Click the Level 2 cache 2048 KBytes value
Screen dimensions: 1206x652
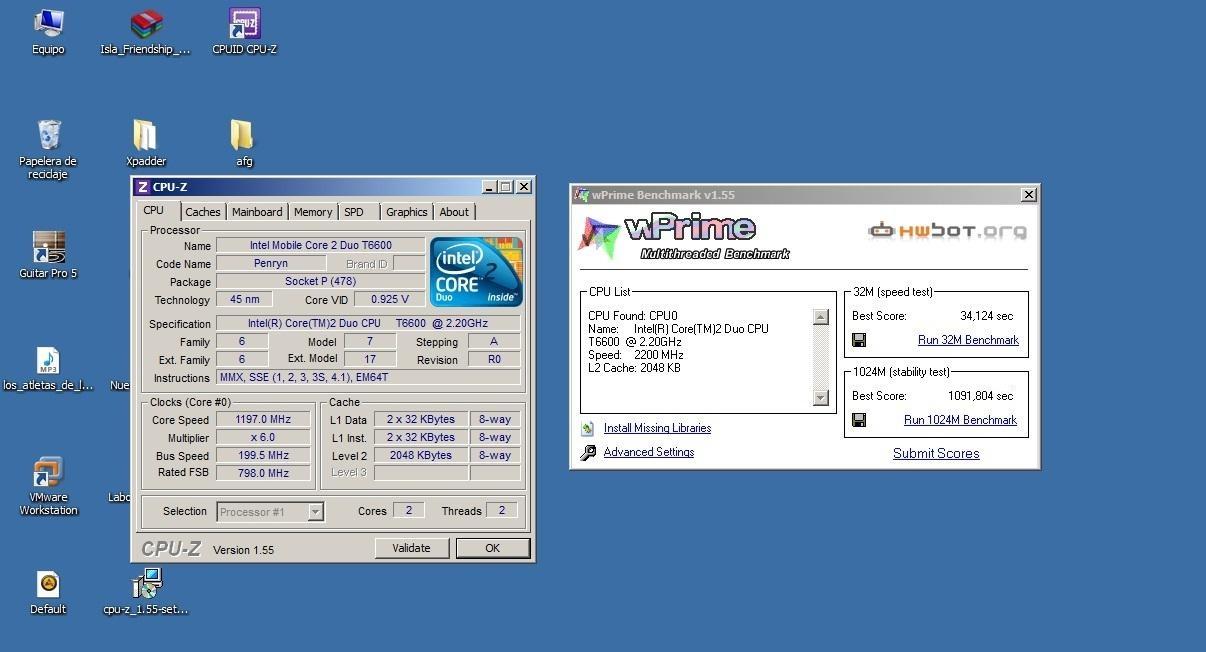tap(421, 456)
